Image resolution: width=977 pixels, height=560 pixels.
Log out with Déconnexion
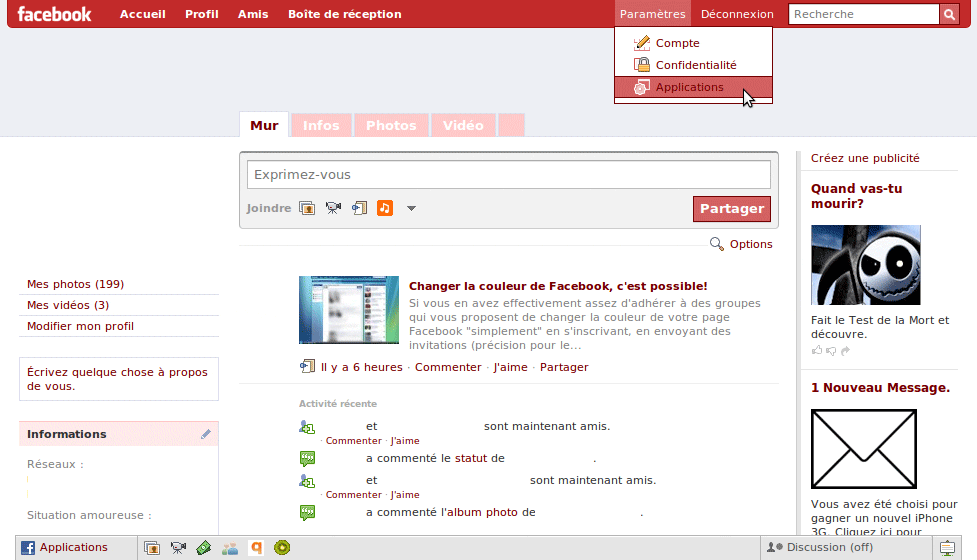point(737,14)
